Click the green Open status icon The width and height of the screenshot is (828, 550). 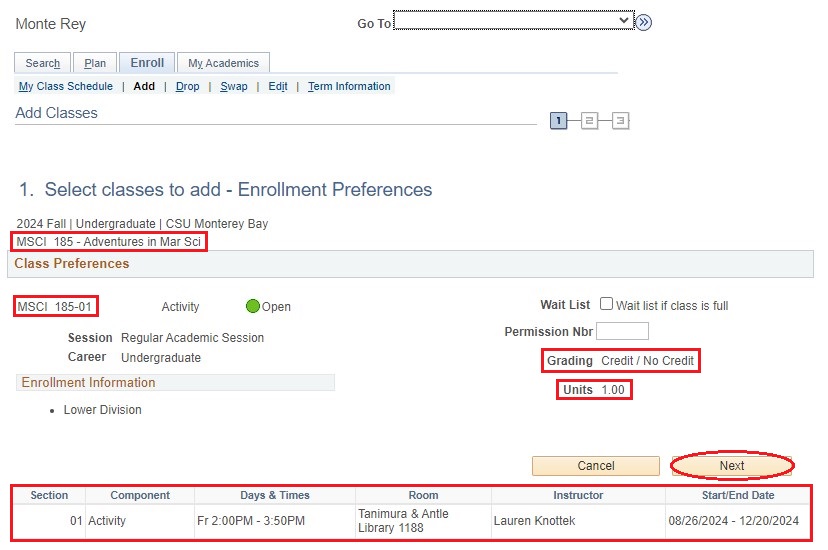(253, 307)
